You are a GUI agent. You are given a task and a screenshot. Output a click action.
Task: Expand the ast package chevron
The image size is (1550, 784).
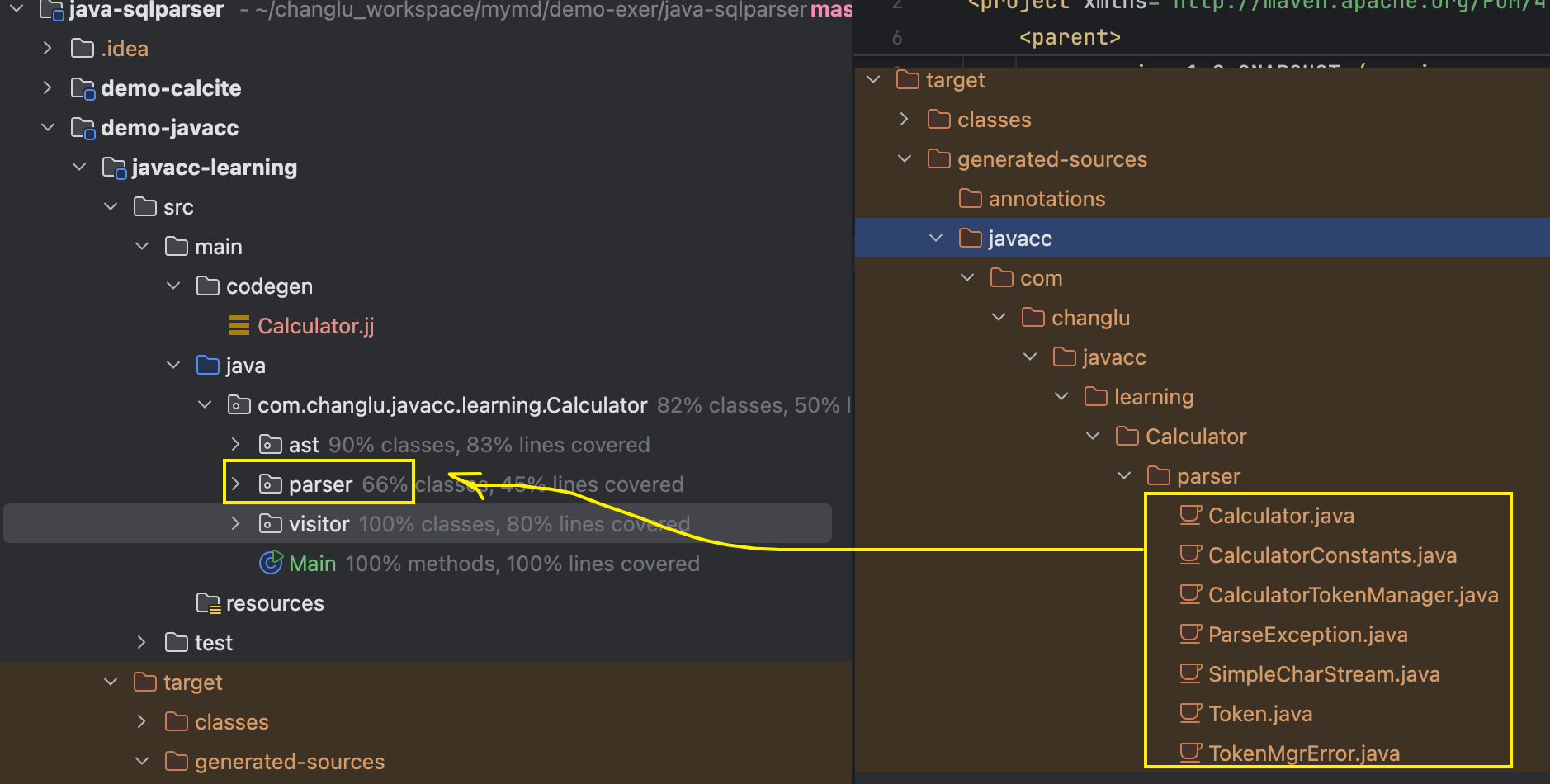pos(236,445)
